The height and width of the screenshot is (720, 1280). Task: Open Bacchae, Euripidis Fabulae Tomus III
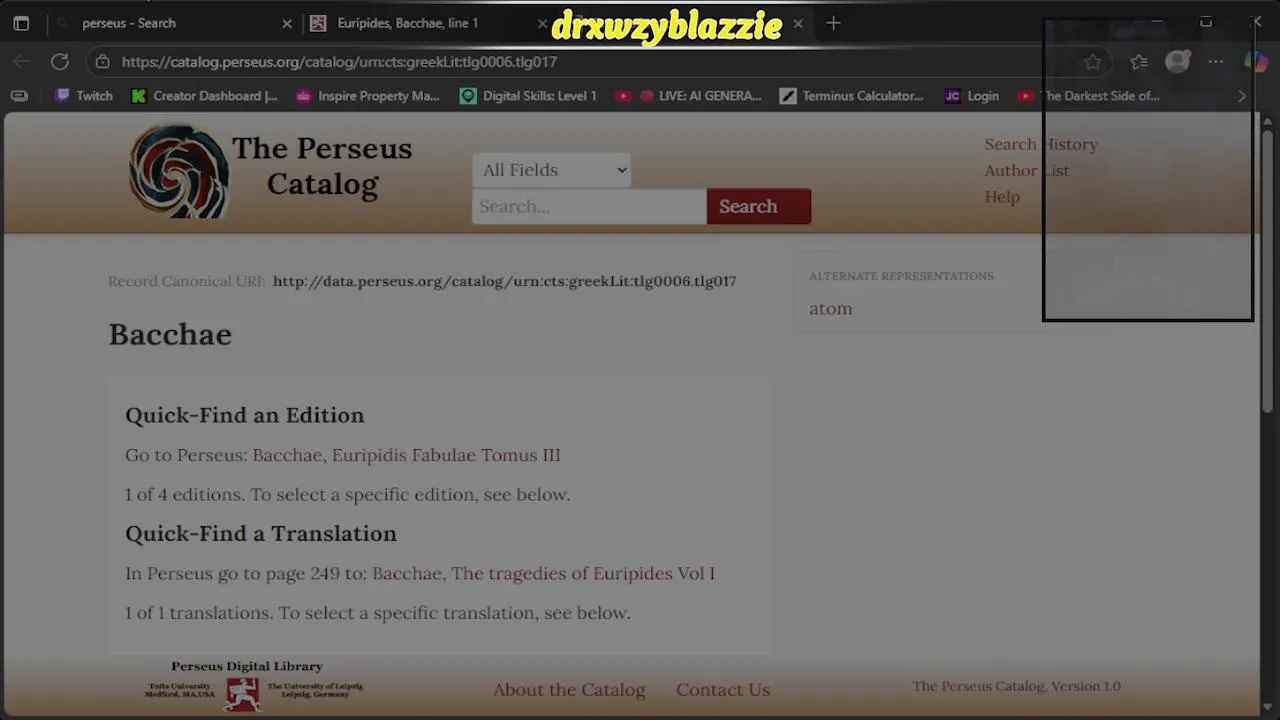click(406, 455)
